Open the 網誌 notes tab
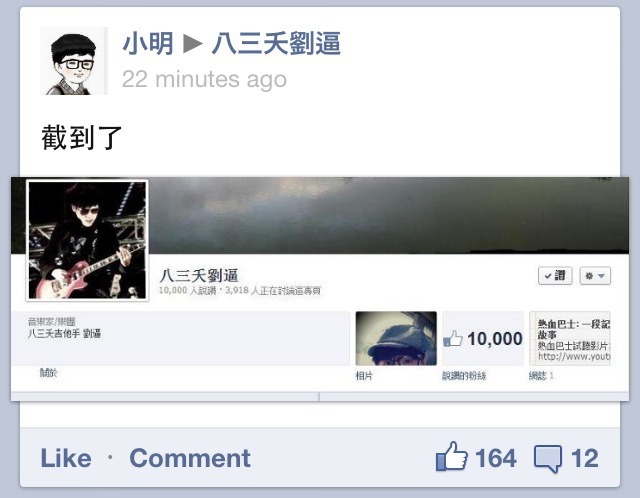Image resolution: width=640 pixels, height=498 pixels. click(541, 376)
